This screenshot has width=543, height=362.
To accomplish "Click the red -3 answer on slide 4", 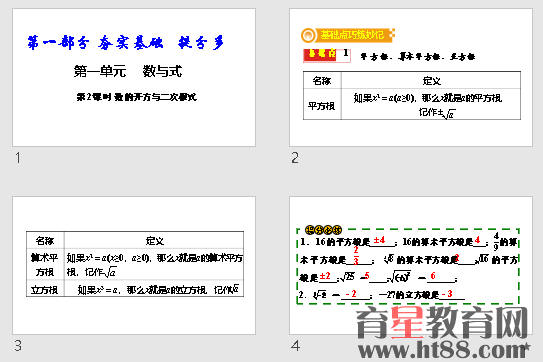I will point(447,294).
